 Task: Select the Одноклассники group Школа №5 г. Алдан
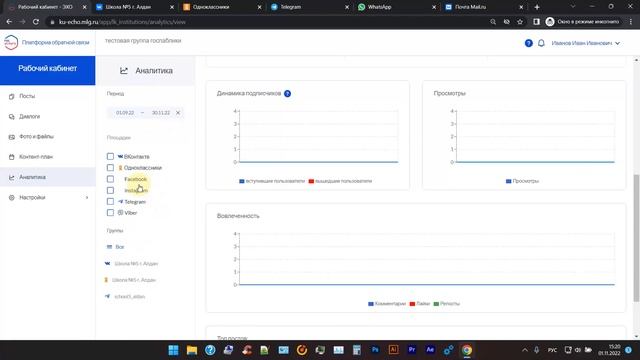tap(130, 280)
